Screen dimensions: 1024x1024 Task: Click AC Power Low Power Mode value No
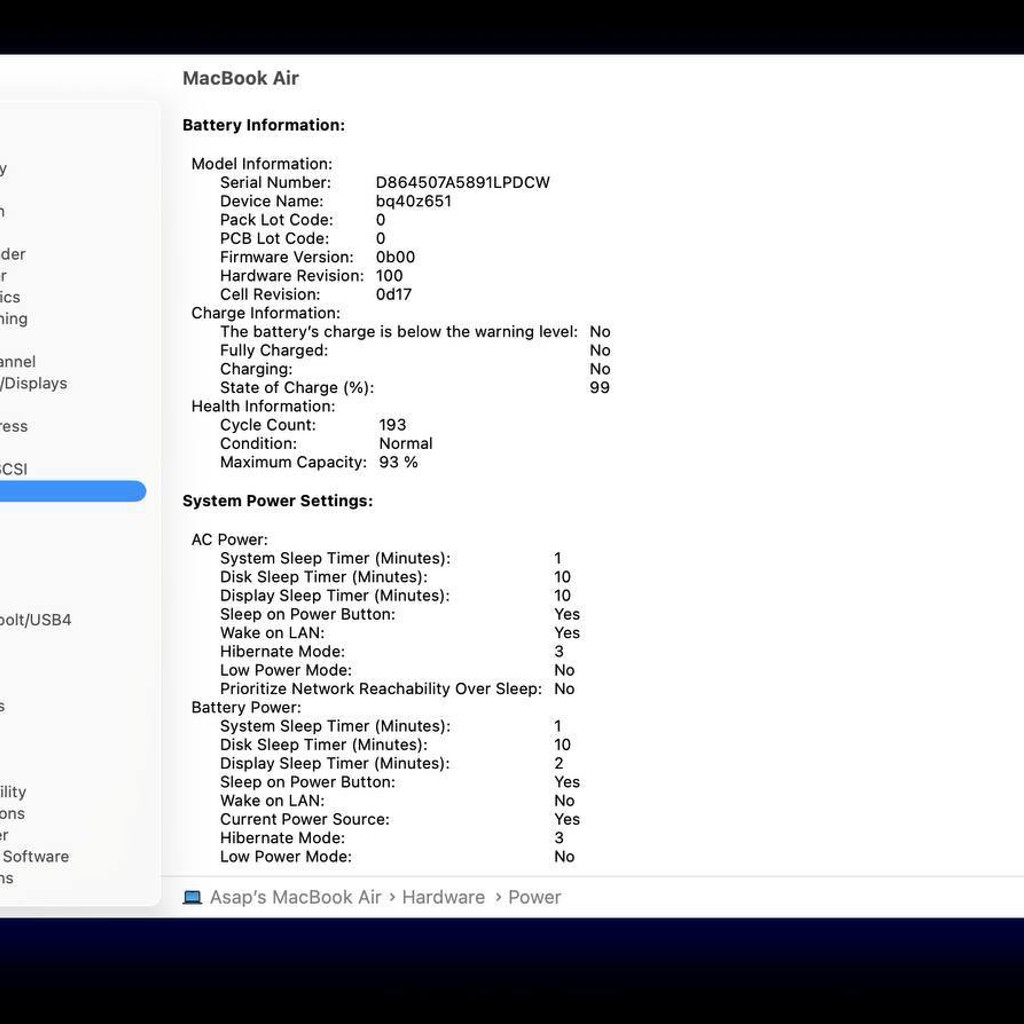point(564,670)
